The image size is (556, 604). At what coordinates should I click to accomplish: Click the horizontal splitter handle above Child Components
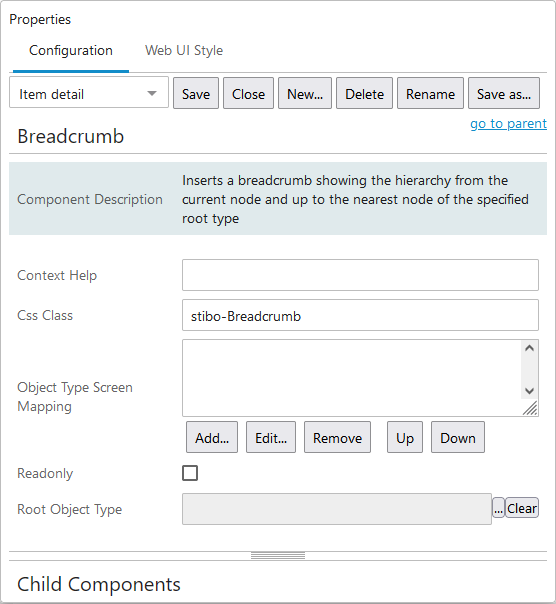point(278,555)
